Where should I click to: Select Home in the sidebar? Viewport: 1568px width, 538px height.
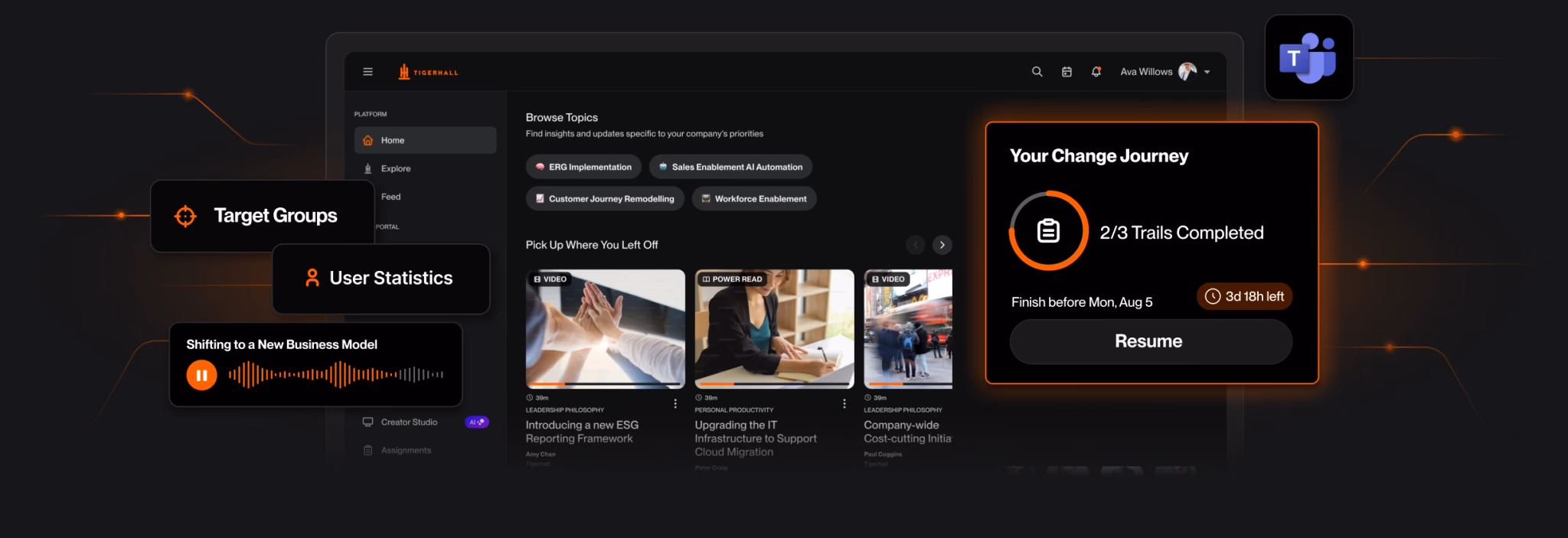click(x=425, y=140)
